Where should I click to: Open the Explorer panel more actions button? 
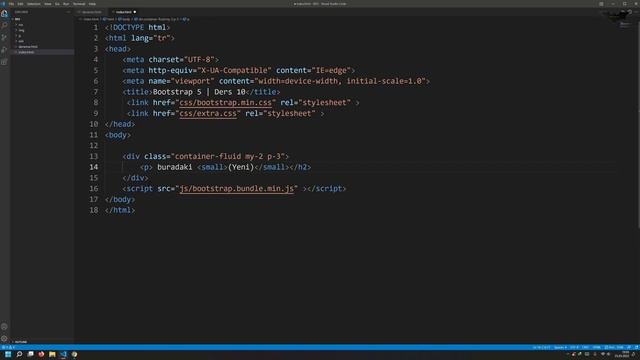tap(68, 12)
